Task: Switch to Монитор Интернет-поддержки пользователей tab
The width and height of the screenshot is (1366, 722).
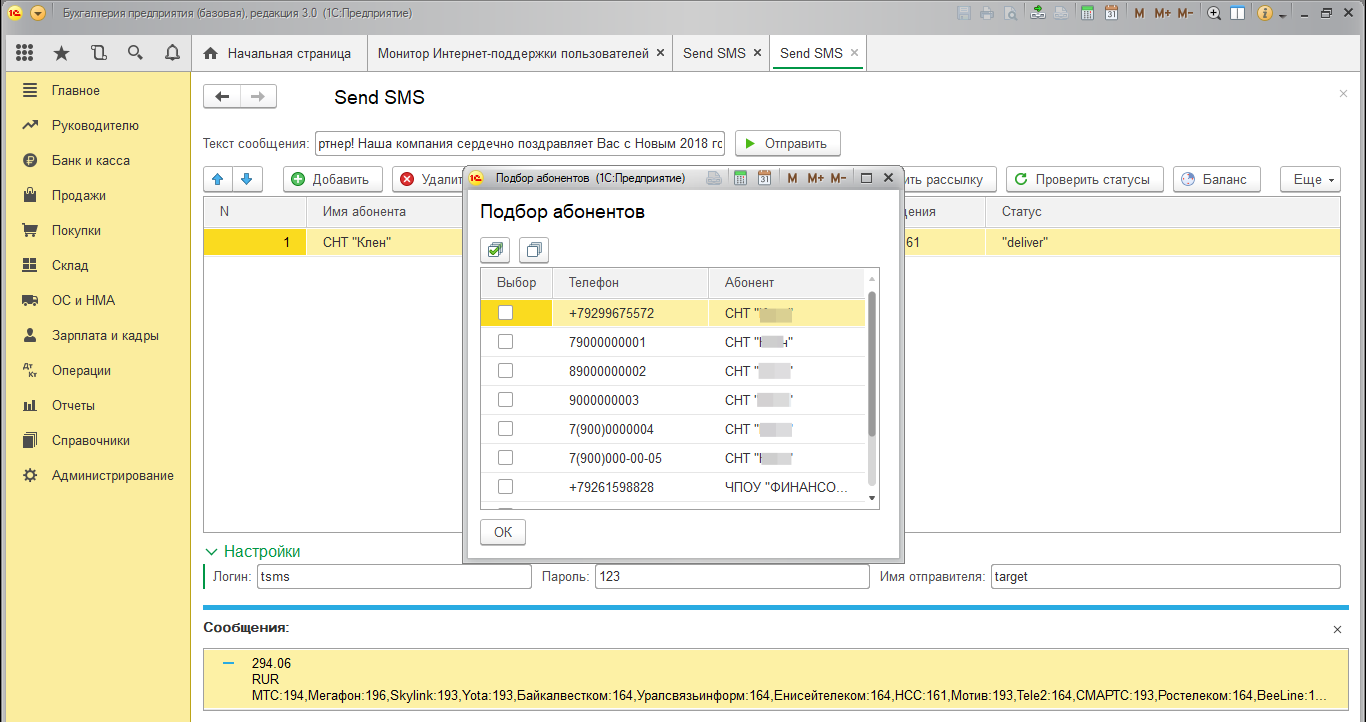Action: [x=521, y=53]
